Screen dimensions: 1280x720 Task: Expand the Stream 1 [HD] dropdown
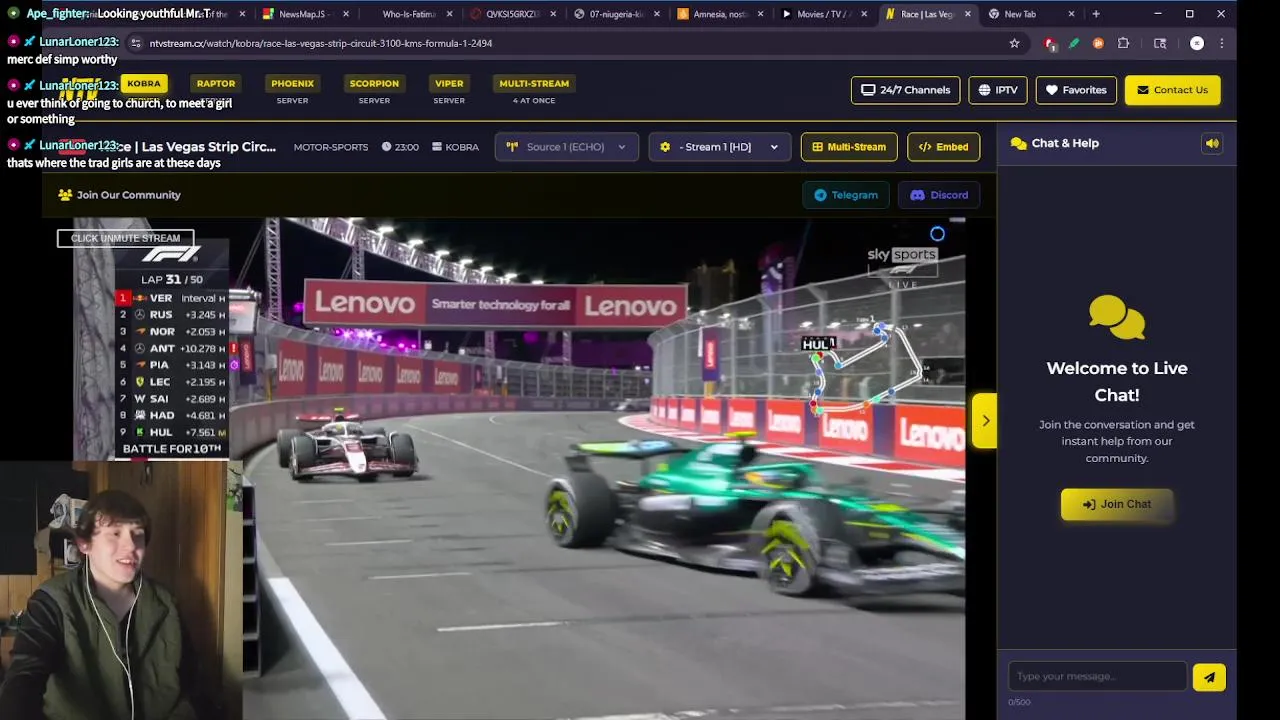click(720, 147)
